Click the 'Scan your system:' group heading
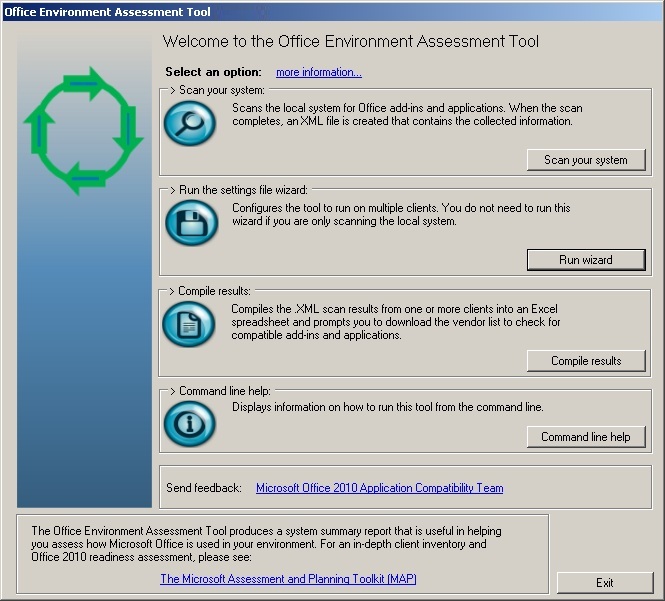 click(217, 90)
